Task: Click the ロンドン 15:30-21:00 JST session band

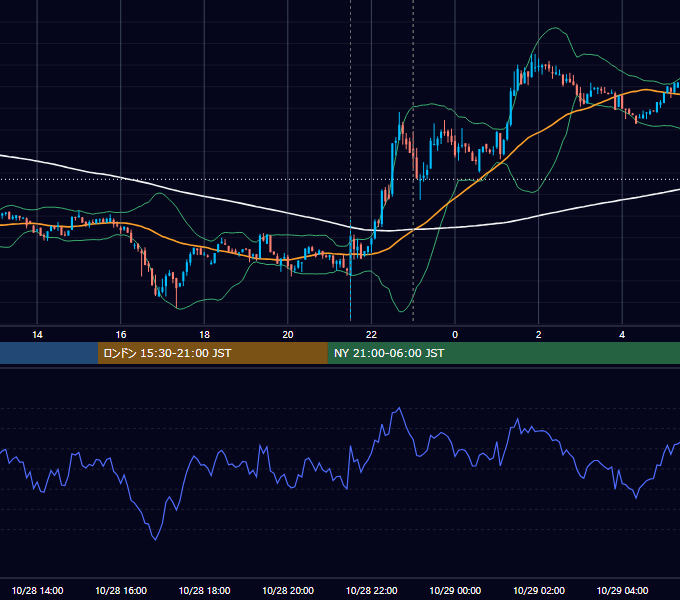Action: tap(212, 353)
